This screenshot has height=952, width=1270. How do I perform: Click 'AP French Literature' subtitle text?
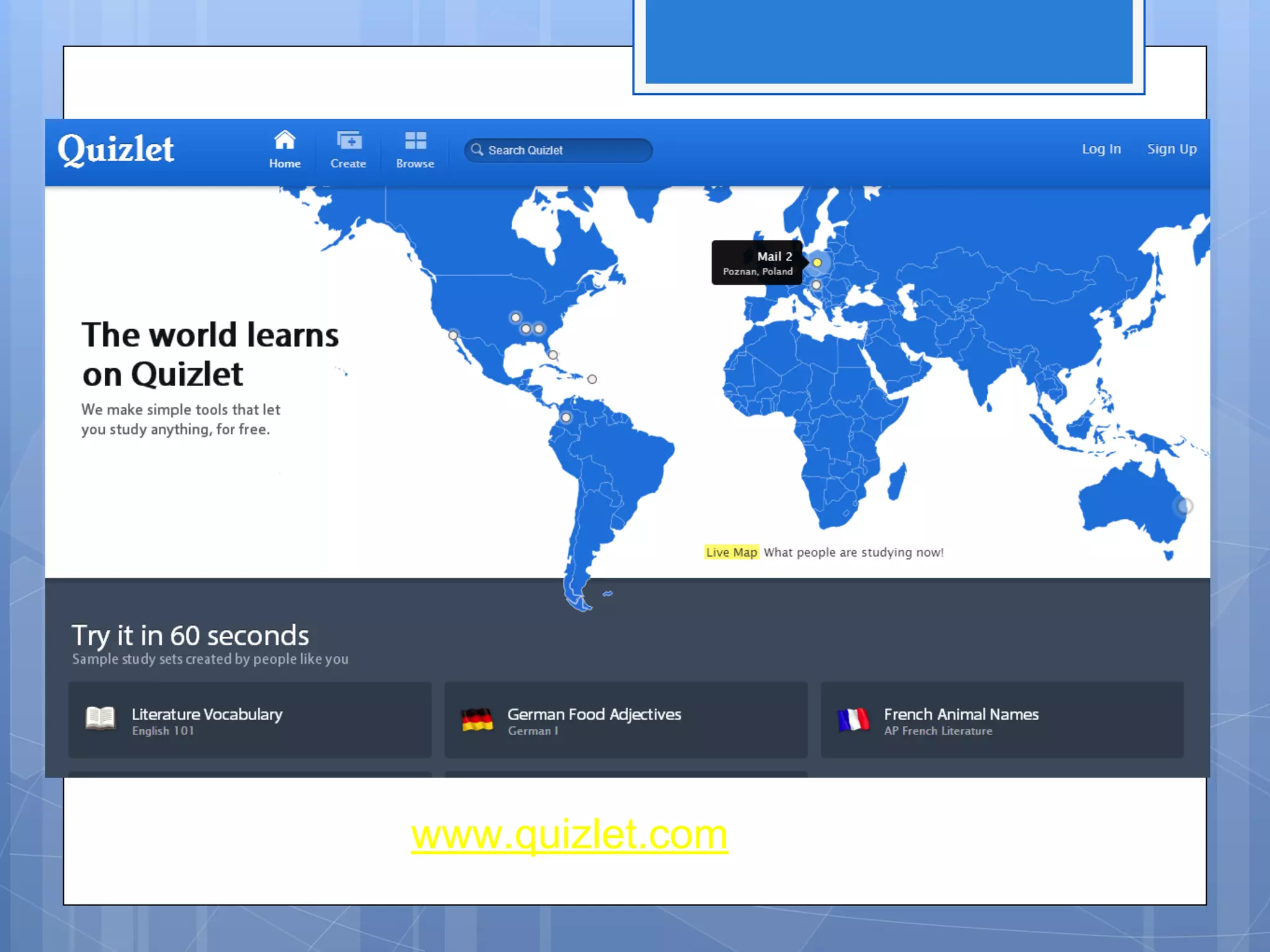point(938,731)
